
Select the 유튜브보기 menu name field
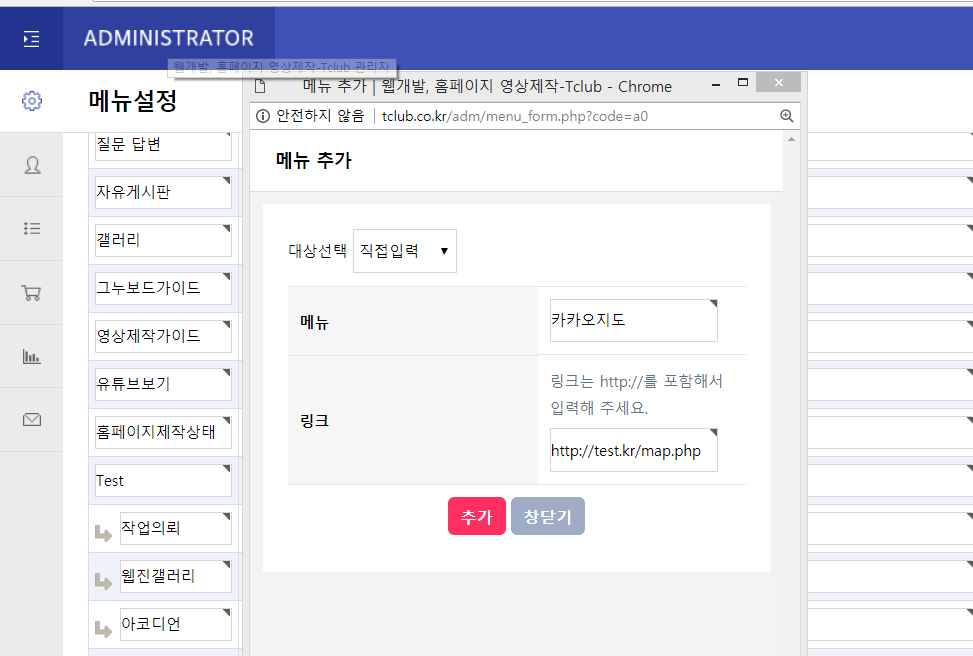(163, 384)
